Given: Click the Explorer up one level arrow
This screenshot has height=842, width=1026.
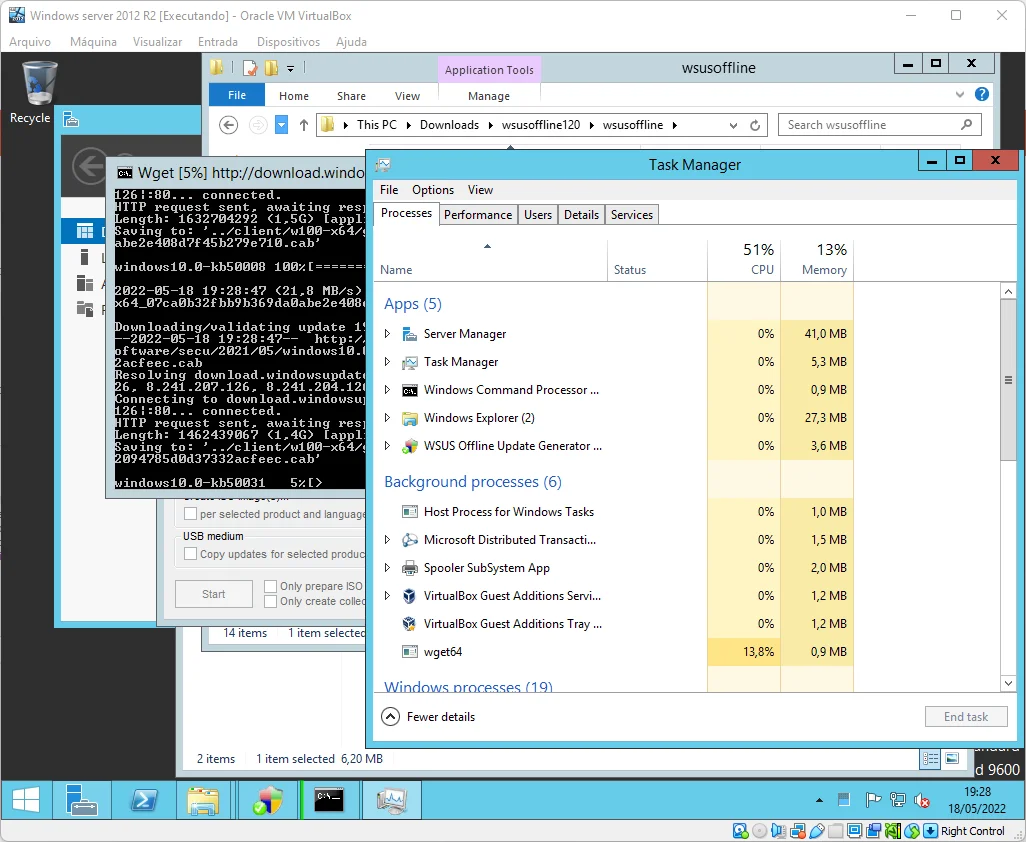Looking at the screenshot, I should click(304, 124).
